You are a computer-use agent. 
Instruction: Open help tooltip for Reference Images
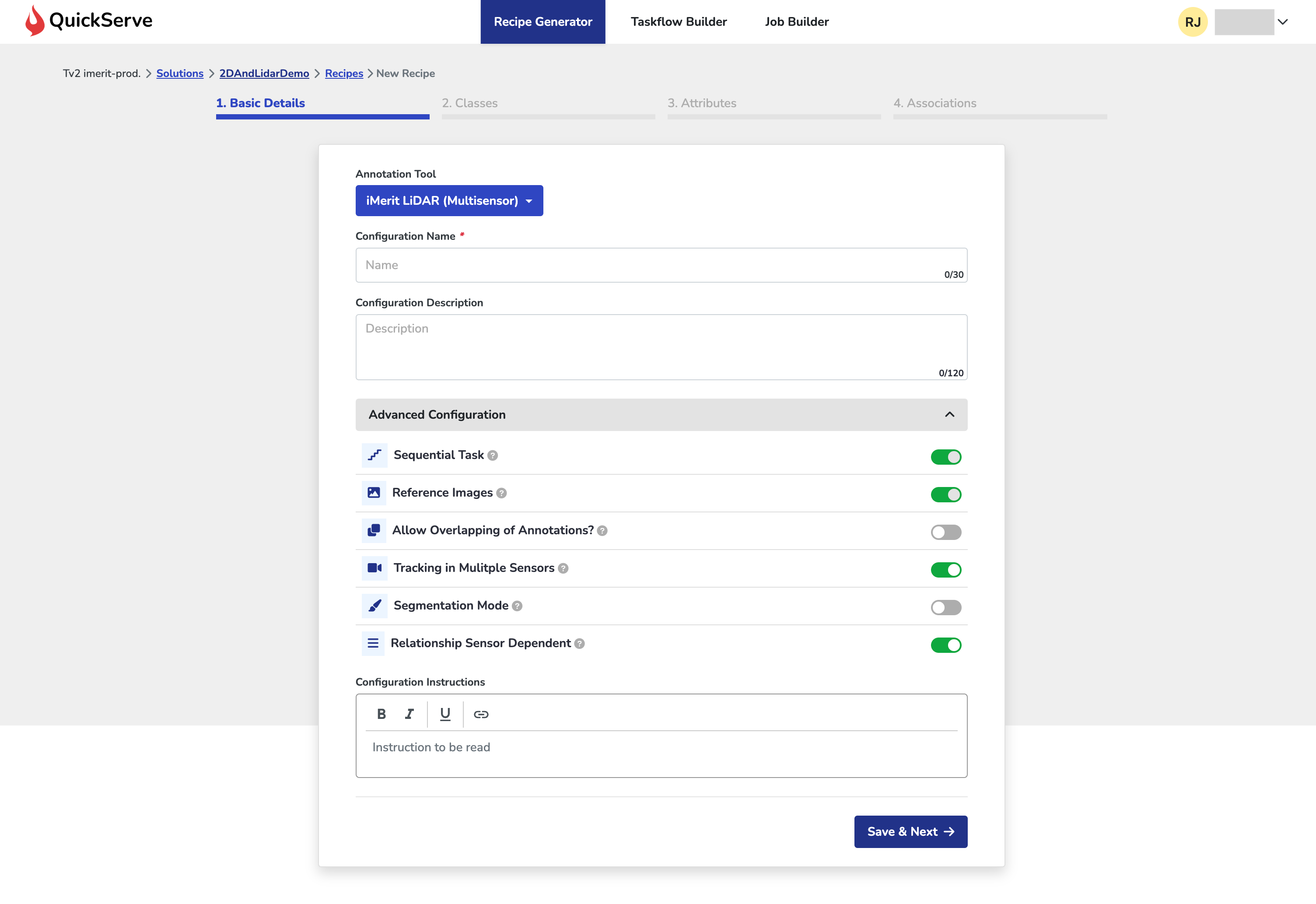pos(501,493)
